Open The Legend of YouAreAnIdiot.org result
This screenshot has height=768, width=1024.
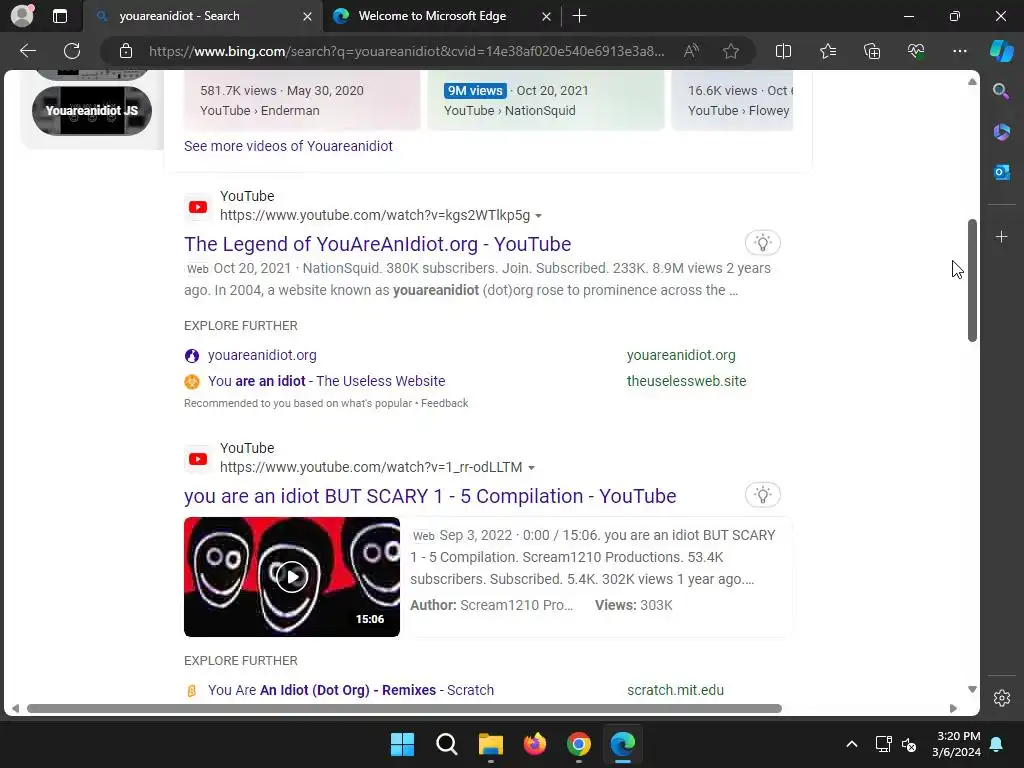[x=377, y=244]
